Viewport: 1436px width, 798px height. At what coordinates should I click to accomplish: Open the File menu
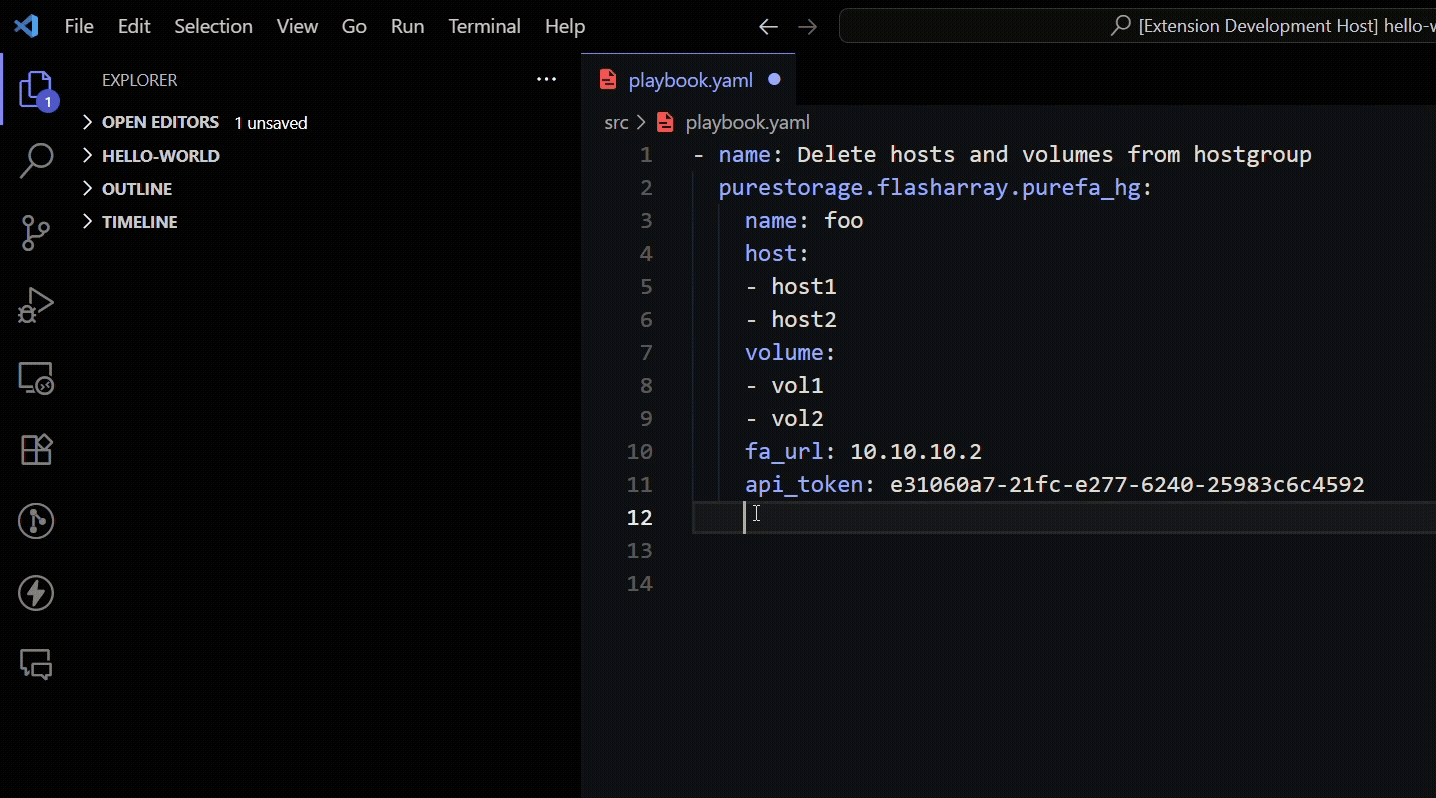click(x=78, y=26)
